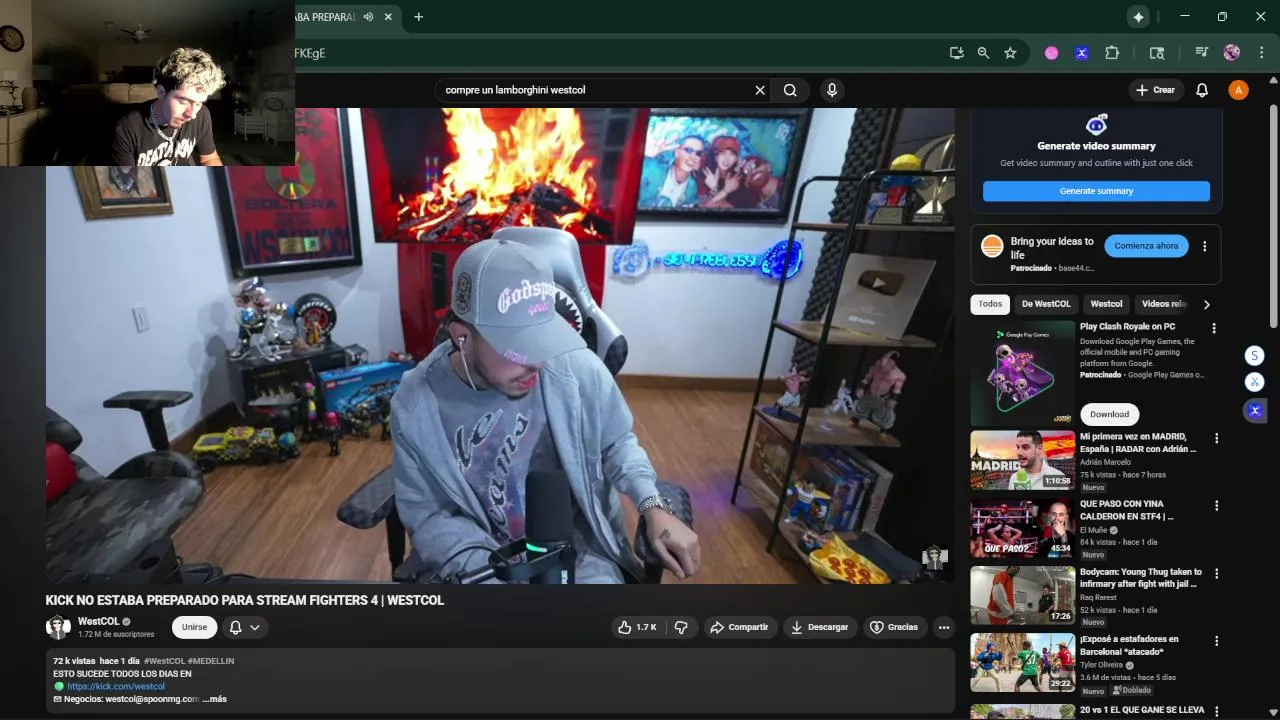This screenshot has height=720, width=1280.
Task: Click the round S side extension icon
Action: 1255,356
